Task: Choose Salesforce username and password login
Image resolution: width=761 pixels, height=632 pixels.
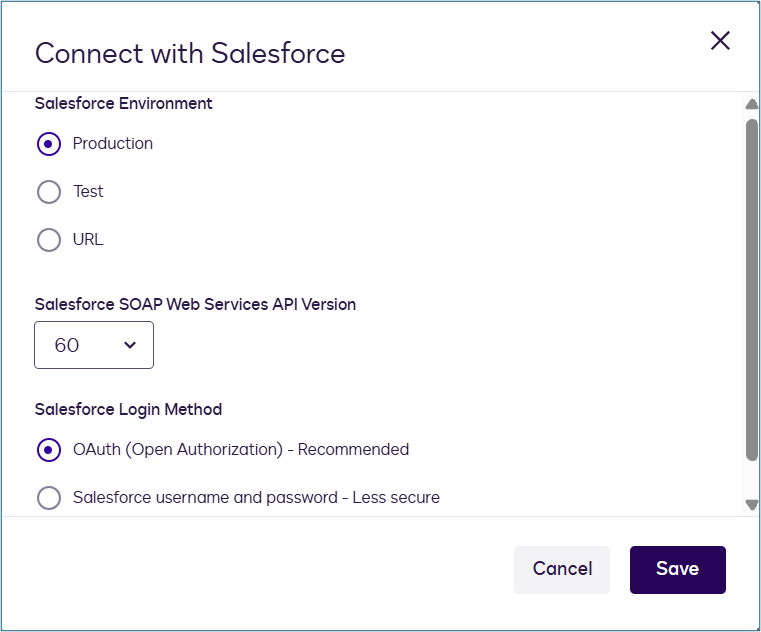Action: [49, 498]
